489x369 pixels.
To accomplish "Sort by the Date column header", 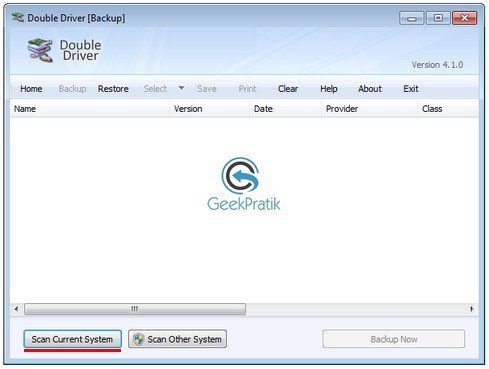I will pos(286,109).
